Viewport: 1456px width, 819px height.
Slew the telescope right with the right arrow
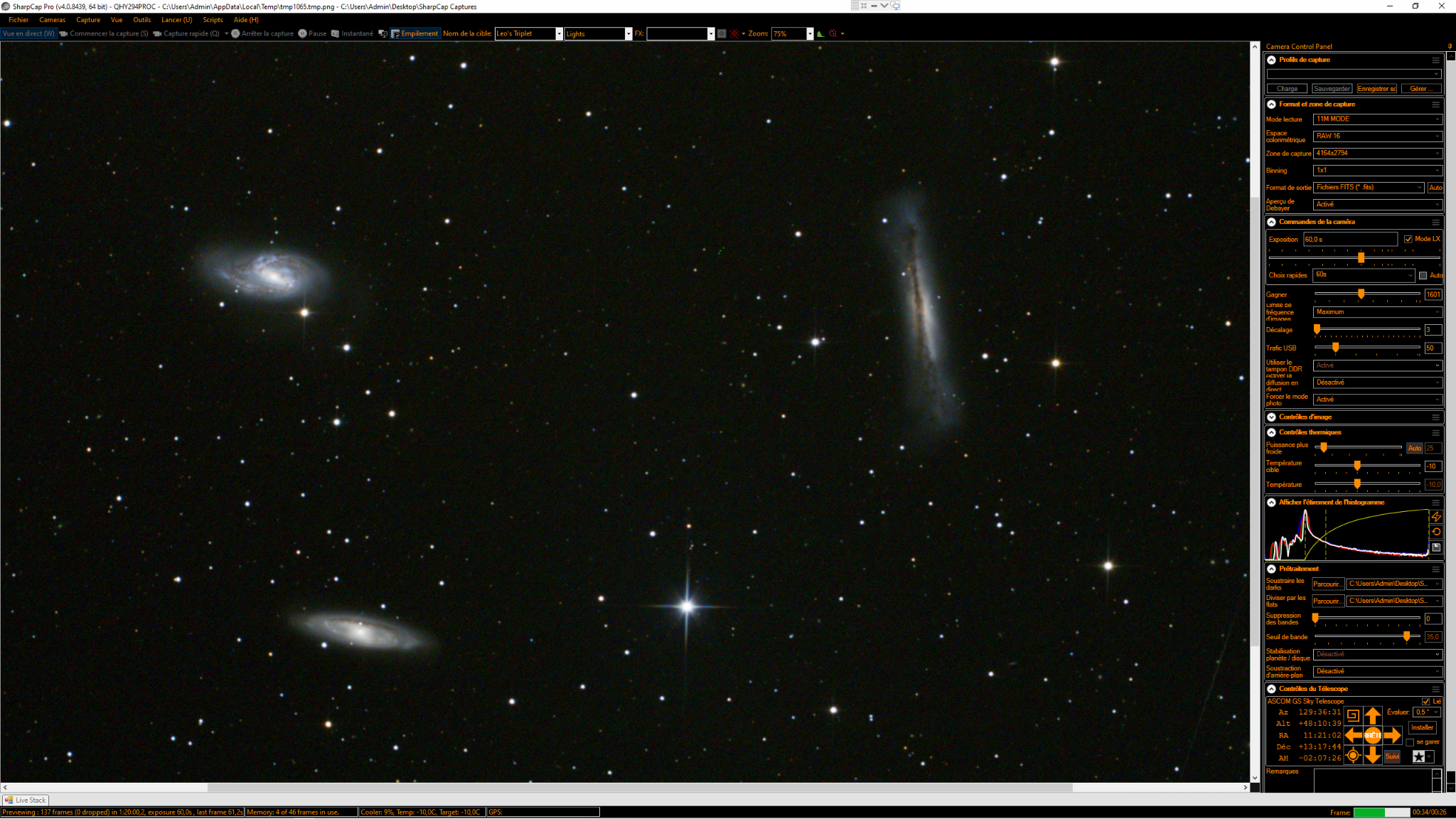[1393, 735]
